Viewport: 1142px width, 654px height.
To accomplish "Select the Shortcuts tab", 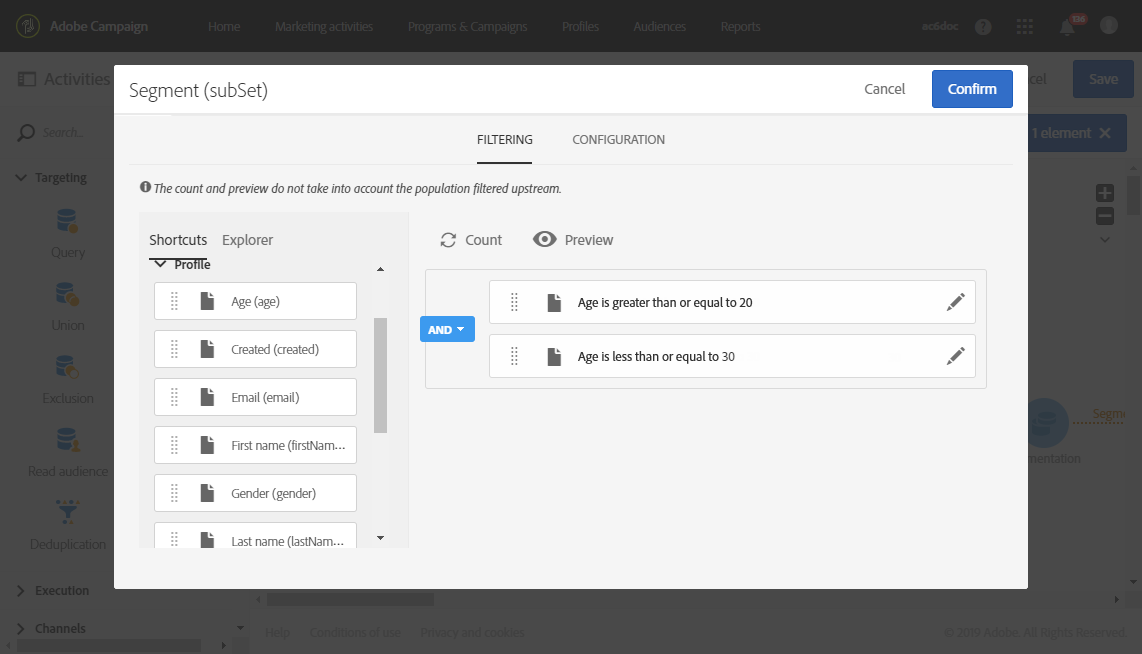I will pyautogui.click(x=178, y=240).
